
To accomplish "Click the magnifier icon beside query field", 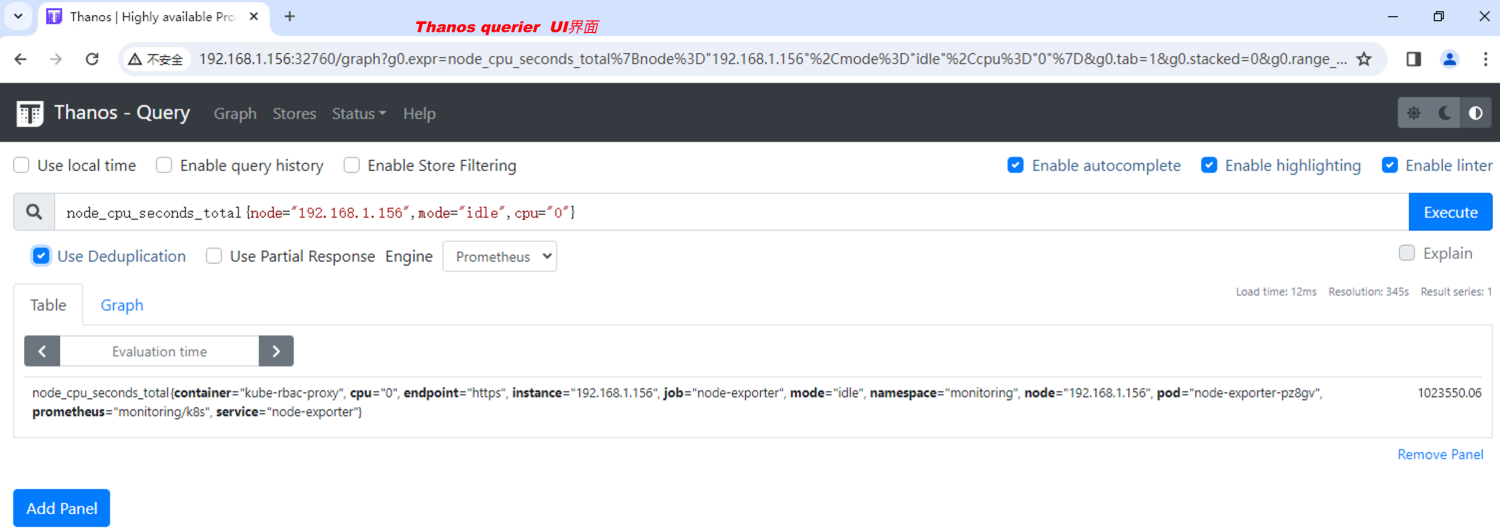I will point(34,212).
